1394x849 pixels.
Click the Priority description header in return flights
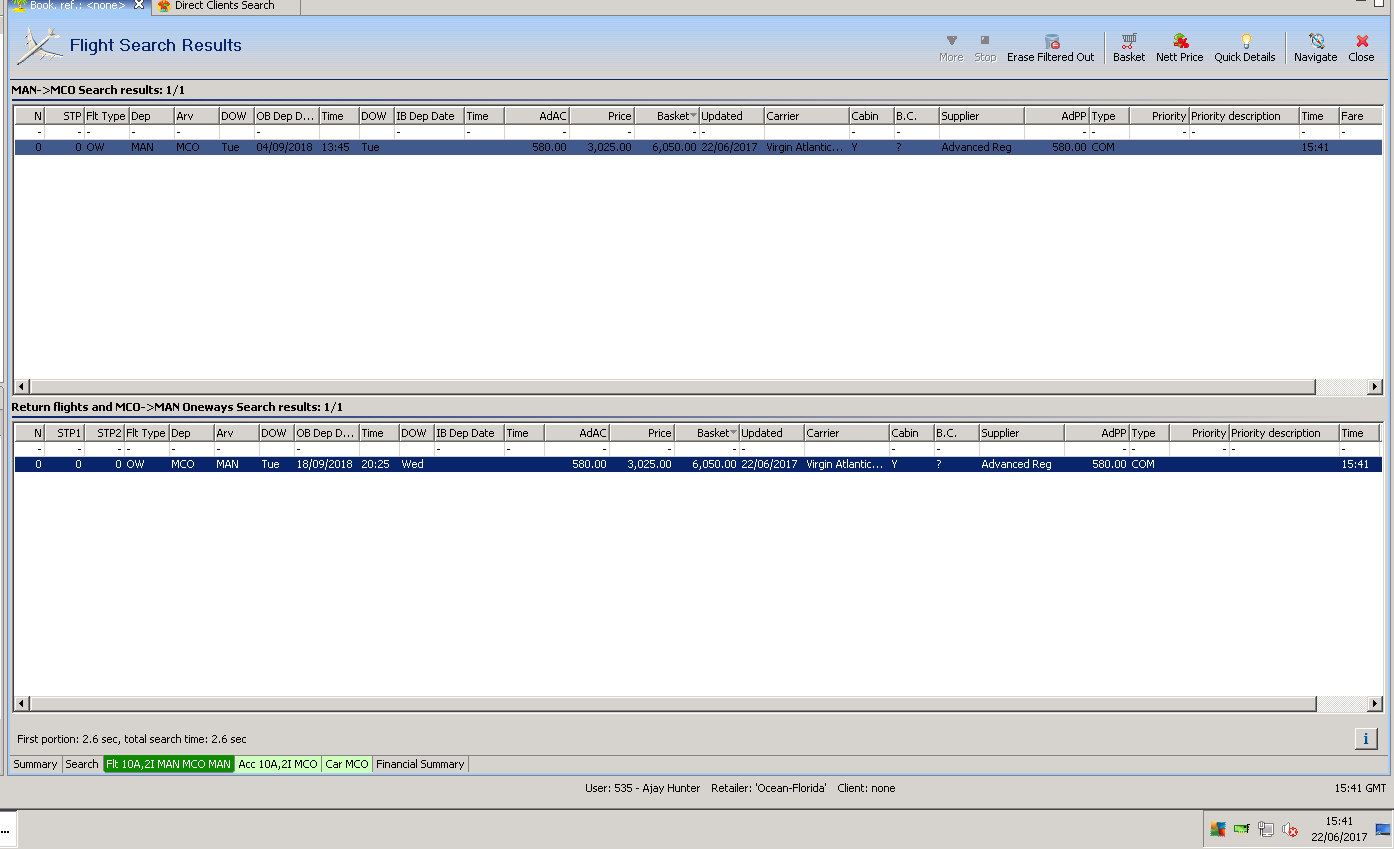click(x=1283, y=433)
